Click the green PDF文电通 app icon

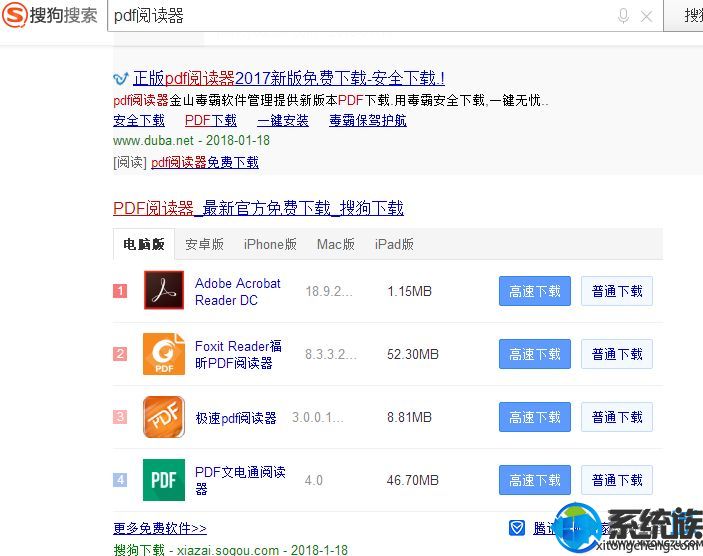click(x=164, y=480)
